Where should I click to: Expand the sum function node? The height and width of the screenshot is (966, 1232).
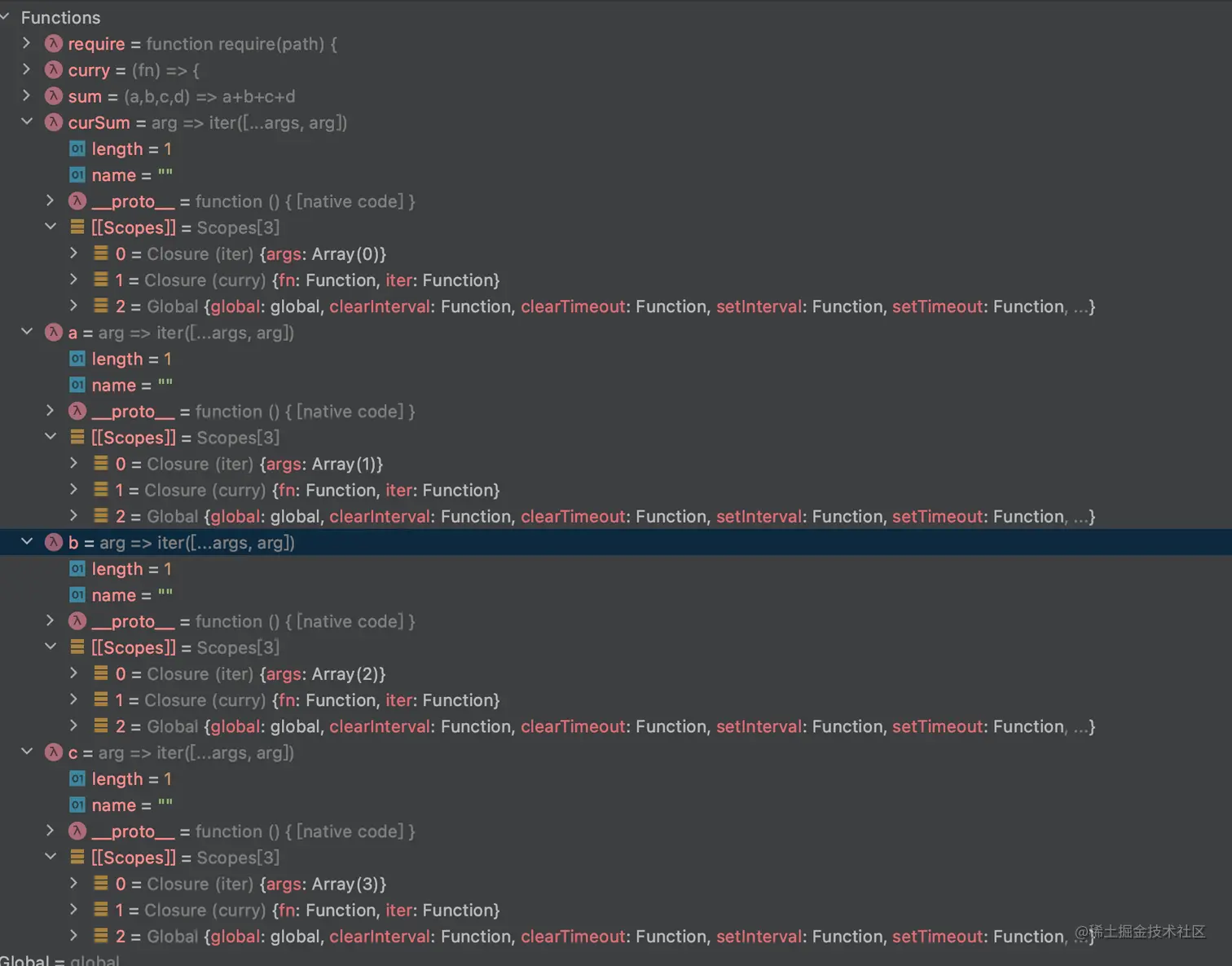[27, 96]
